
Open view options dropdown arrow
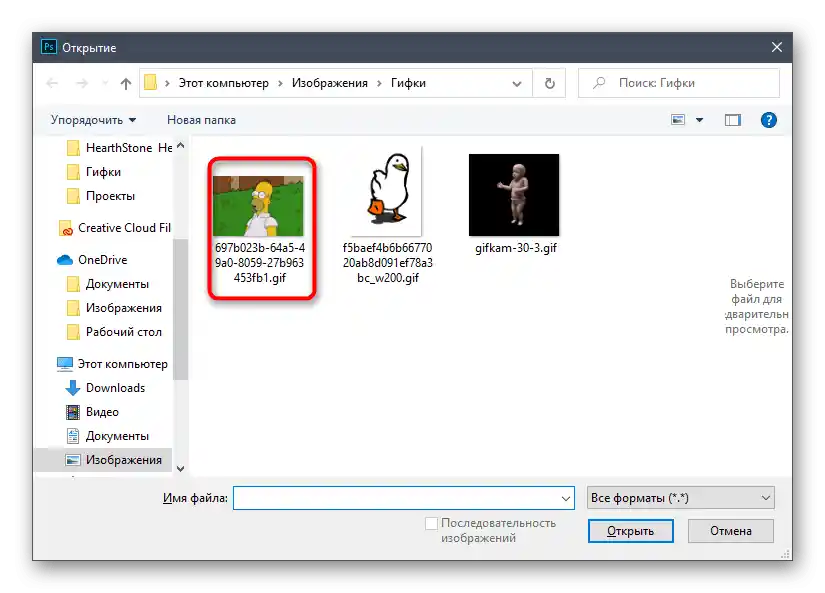click(x=699, y=120)
